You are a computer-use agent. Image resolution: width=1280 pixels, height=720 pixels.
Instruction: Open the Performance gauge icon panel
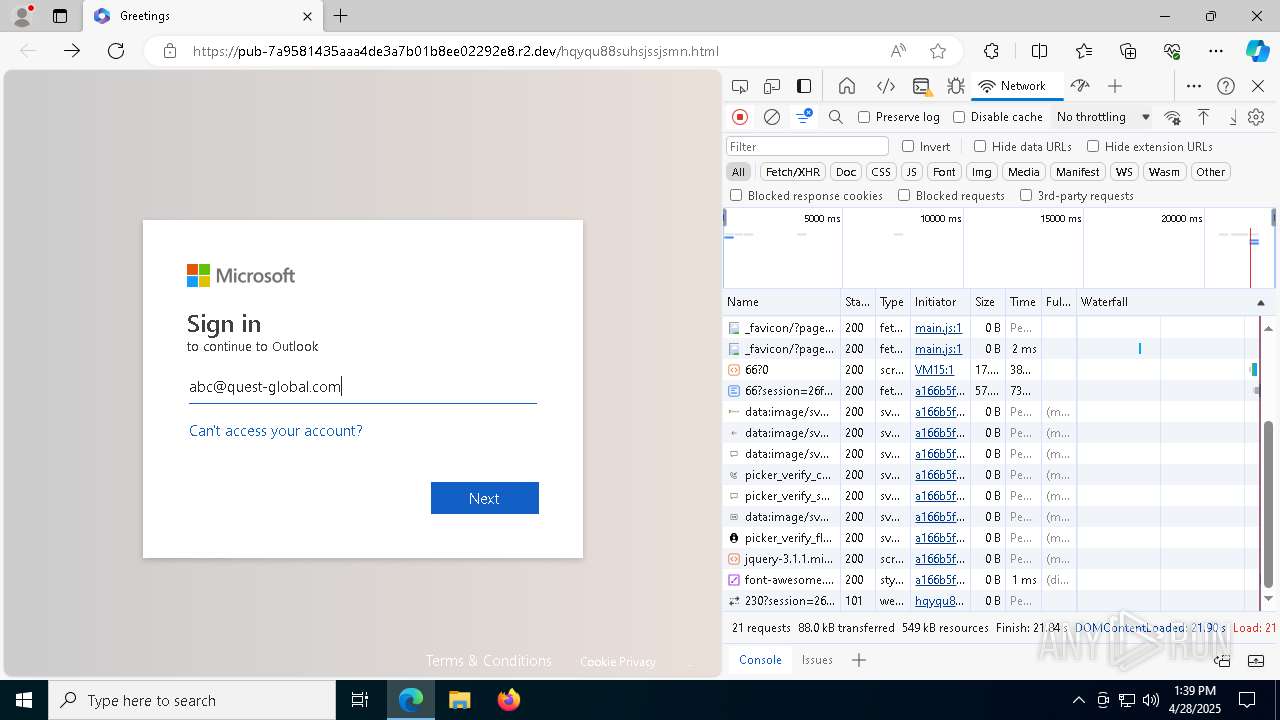(1079, 86)
